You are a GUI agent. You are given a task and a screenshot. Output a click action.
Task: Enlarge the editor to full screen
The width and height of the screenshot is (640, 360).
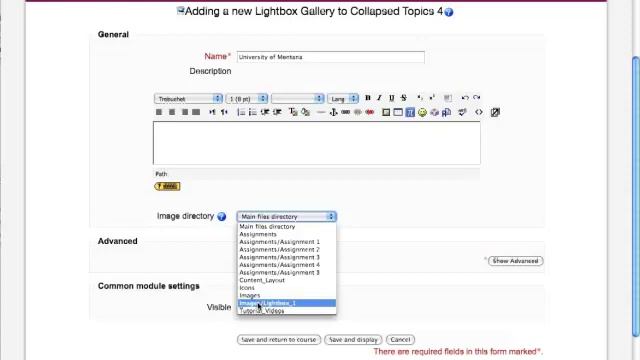[x=495, y=112]
